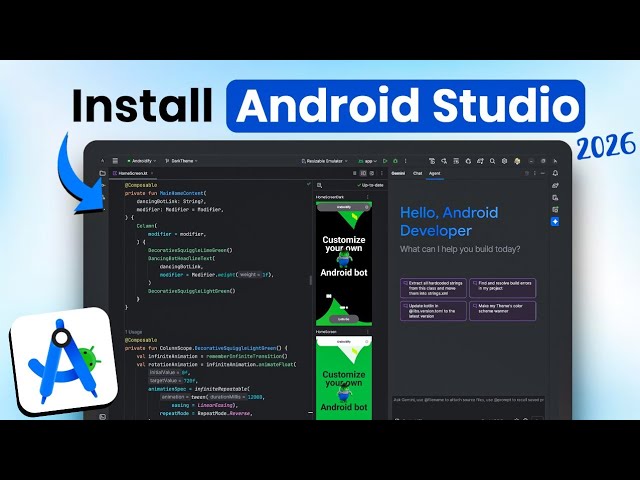Select the HomeScreenDark preview thumbnail
Image resolution: width=640 pixels, height=480 pixels.
(x=344, y=264)
